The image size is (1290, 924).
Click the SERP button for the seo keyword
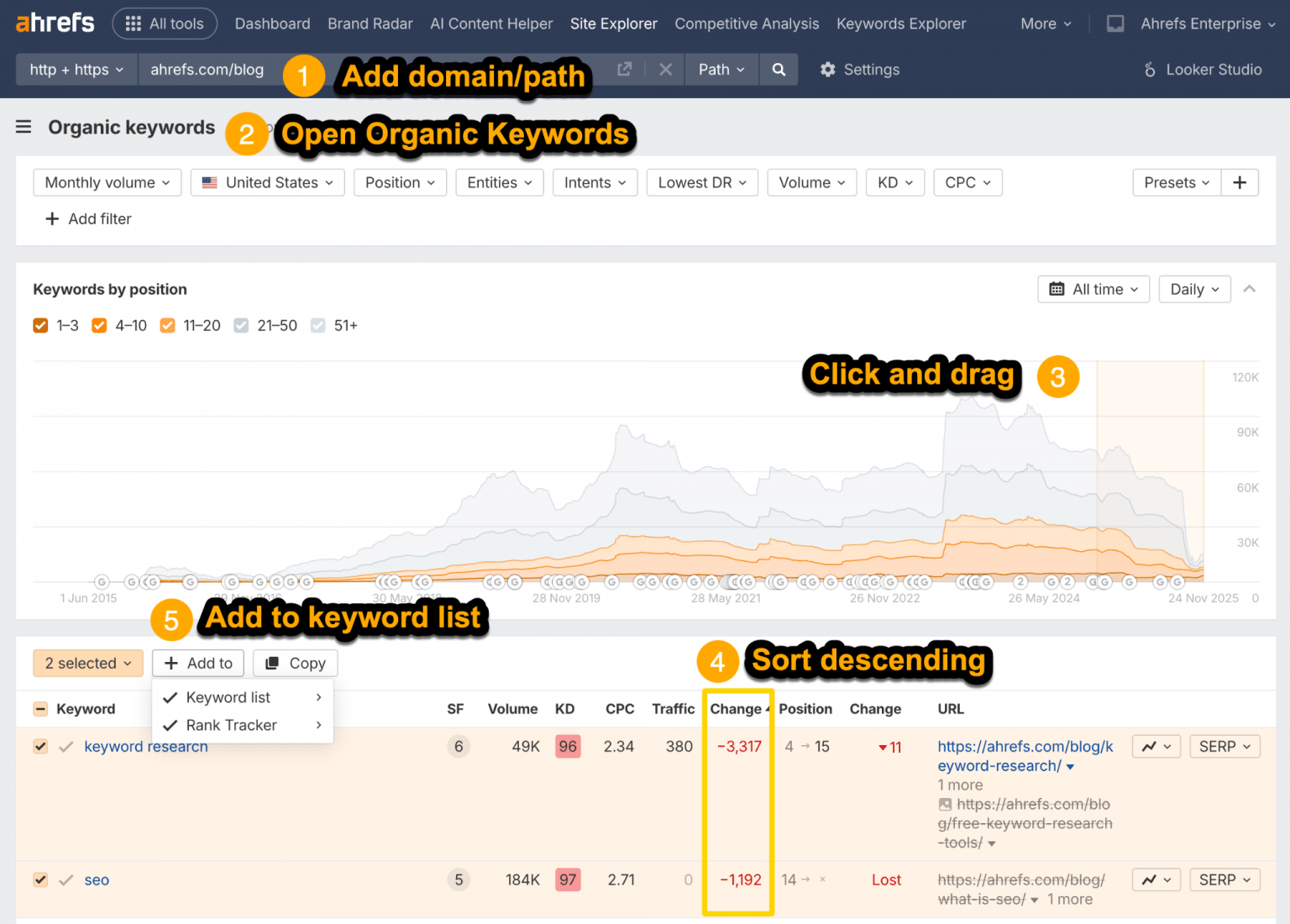[x=1224, y=879]
